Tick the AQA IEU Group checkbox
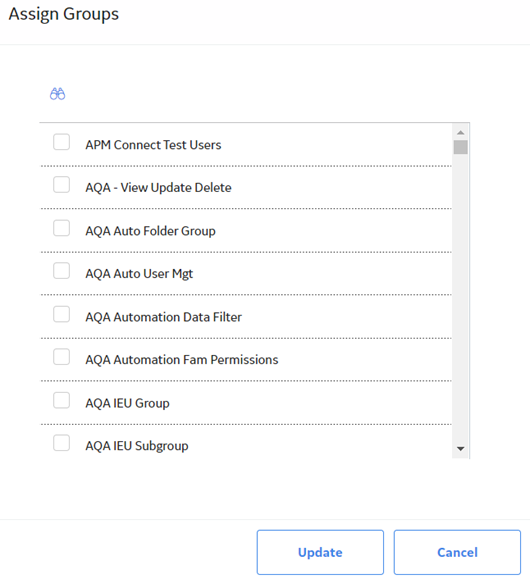The image size is (530, 577). pyautogui.click(x=61, y=400)
